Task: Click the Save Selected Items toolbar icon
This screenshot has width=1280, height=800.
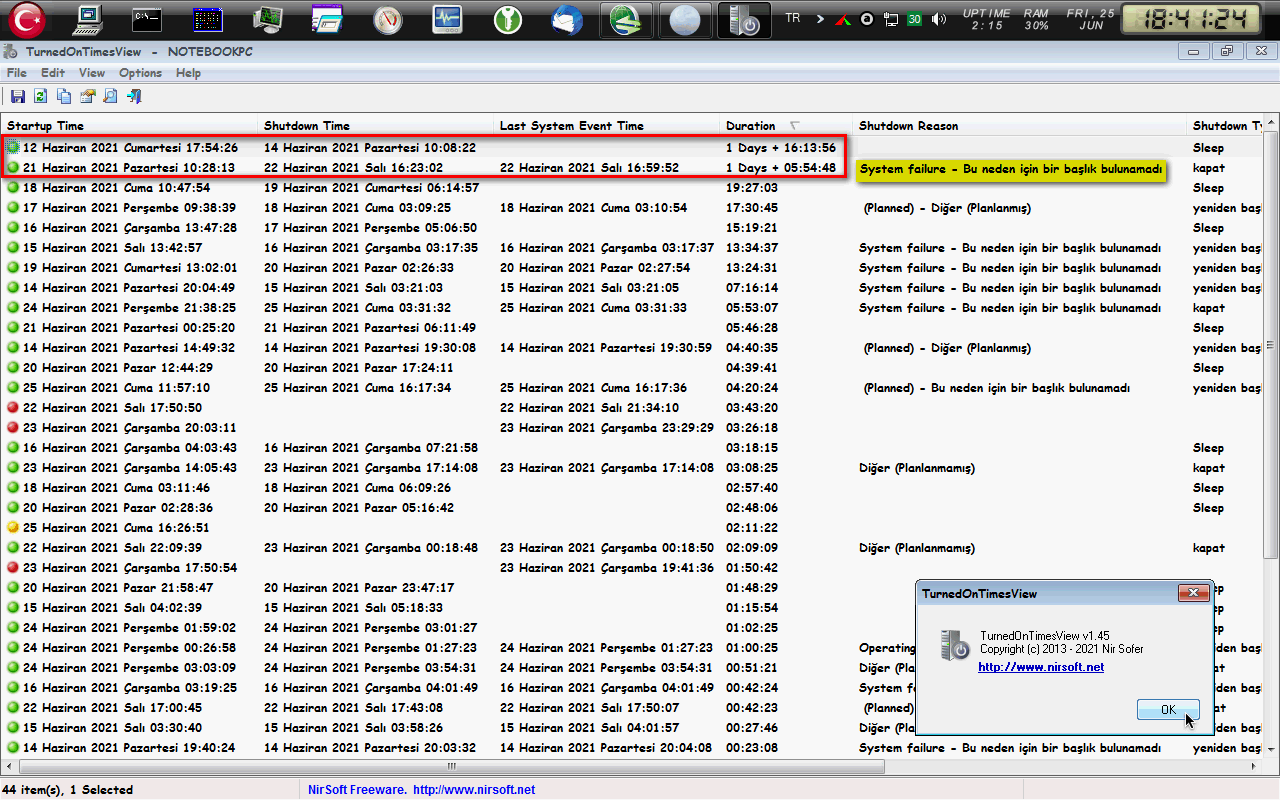Action: (x=18, y=96)
